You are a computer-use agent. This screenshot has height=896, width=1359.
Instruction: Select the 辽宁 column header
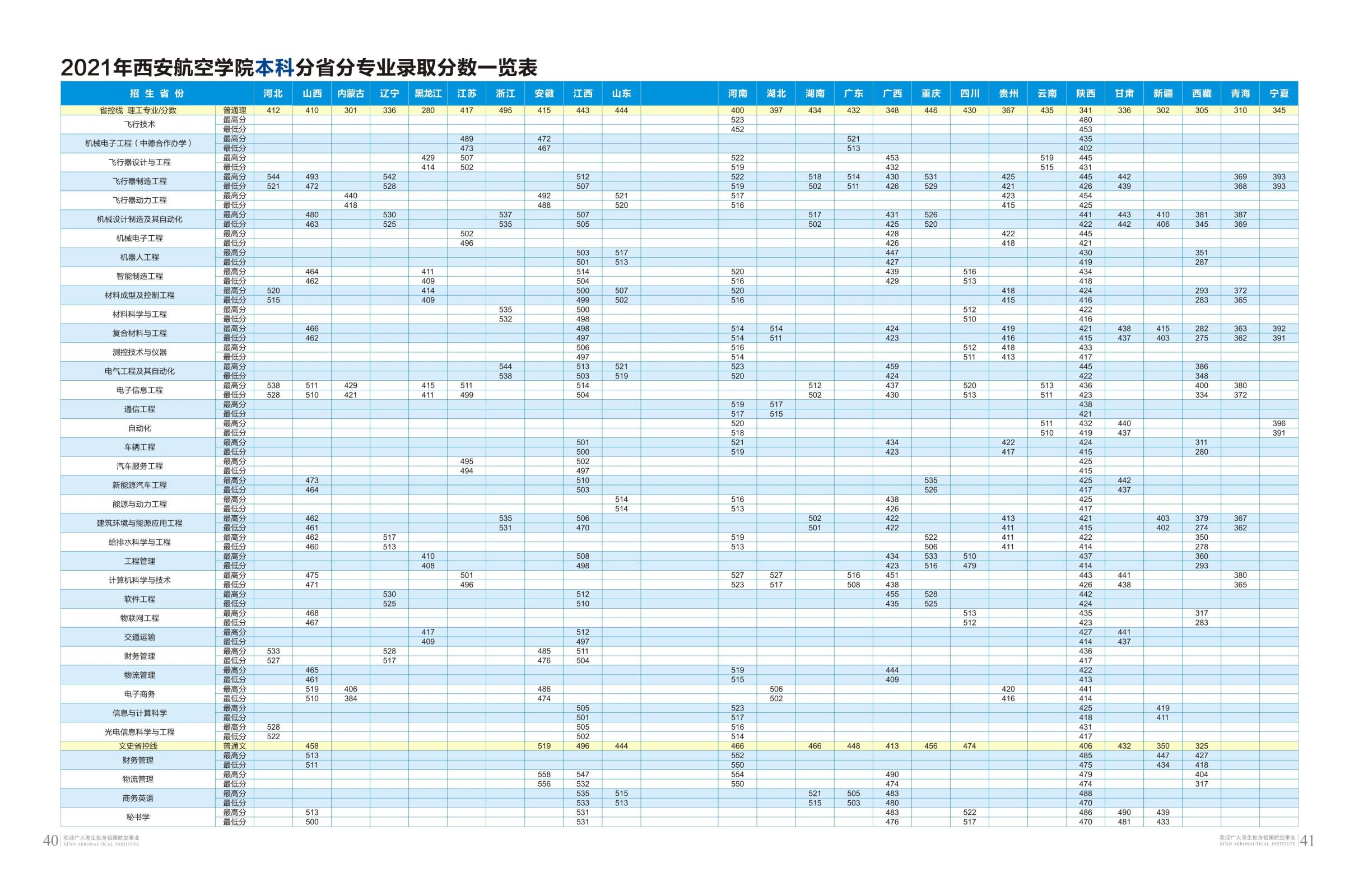coord(389,94)
